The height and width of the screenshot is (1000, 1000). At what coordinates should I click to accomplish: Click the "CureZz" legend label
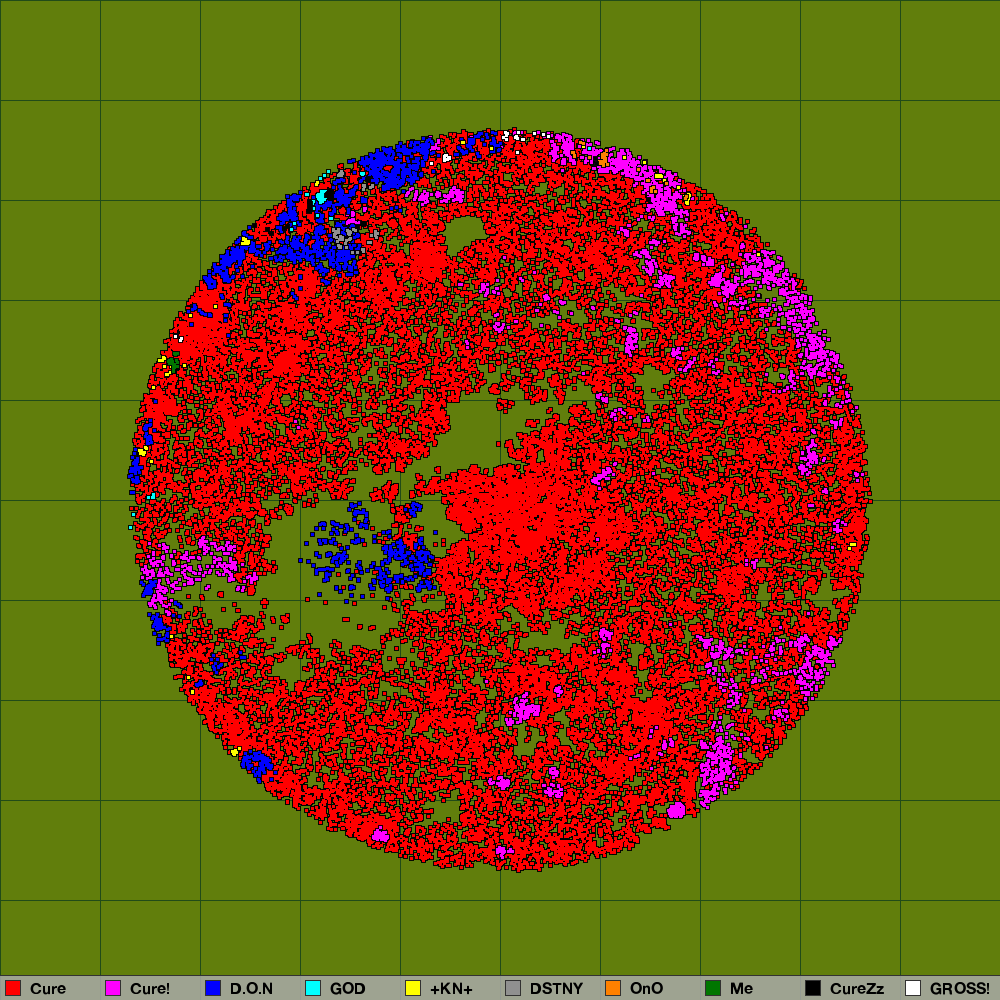(x=857, y=989)
